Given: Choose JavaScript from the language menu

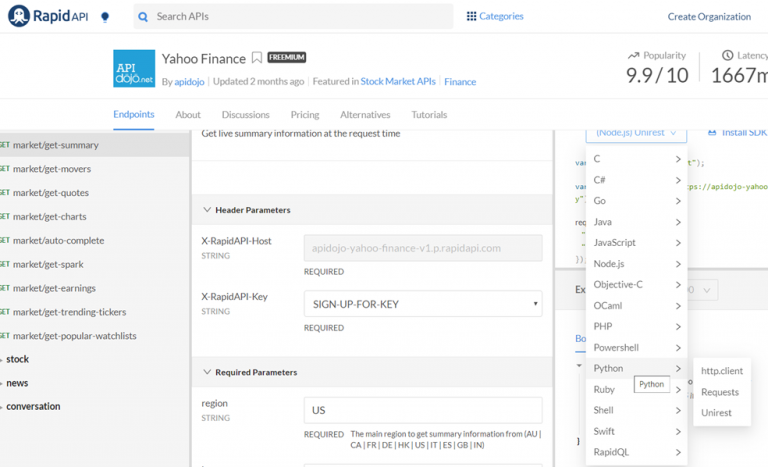Looking at the screenshot, I should (615, 242).
